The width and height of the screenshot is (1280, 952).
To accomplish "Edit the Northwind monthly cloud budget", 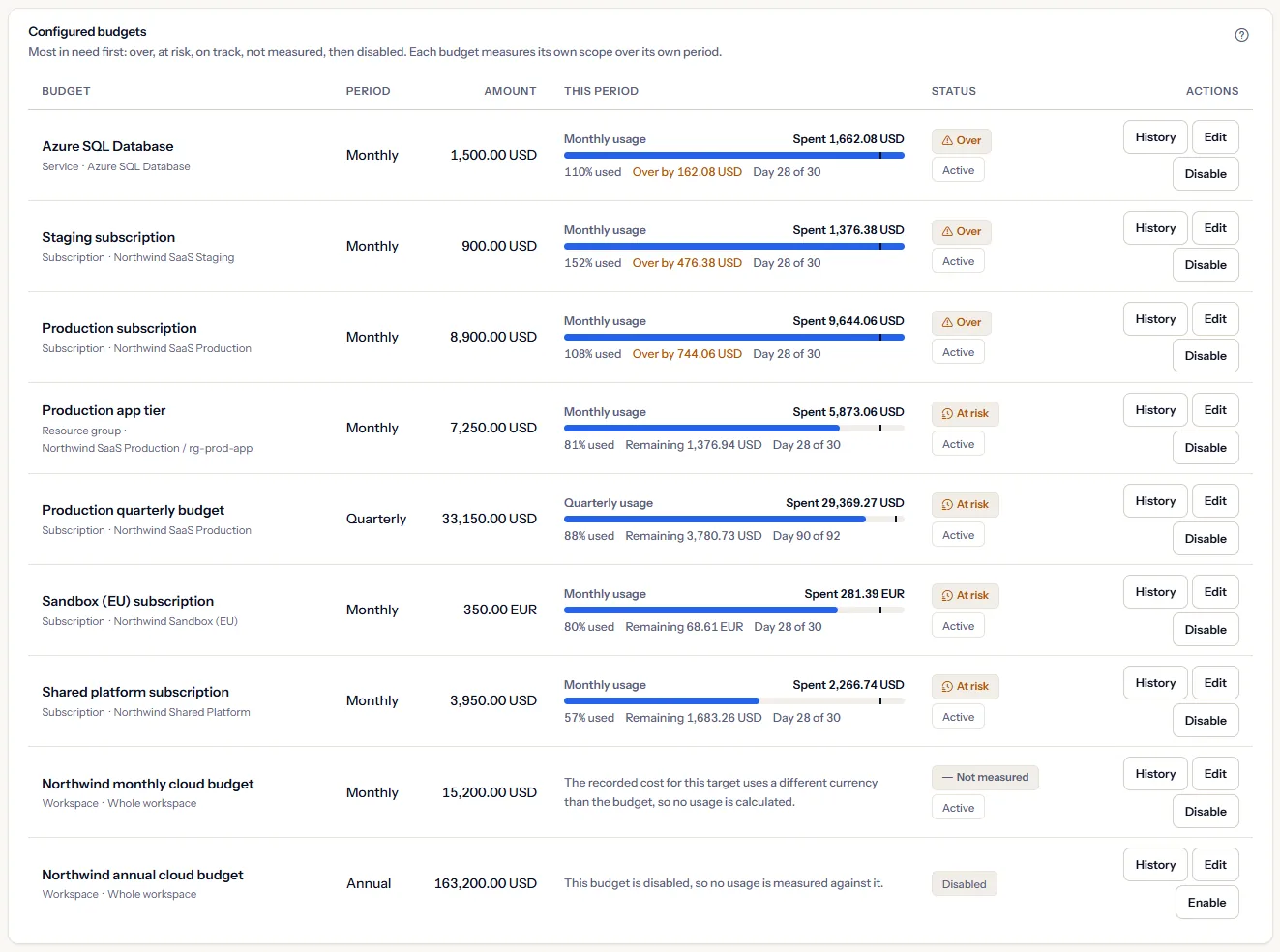I will (1215, 774).
